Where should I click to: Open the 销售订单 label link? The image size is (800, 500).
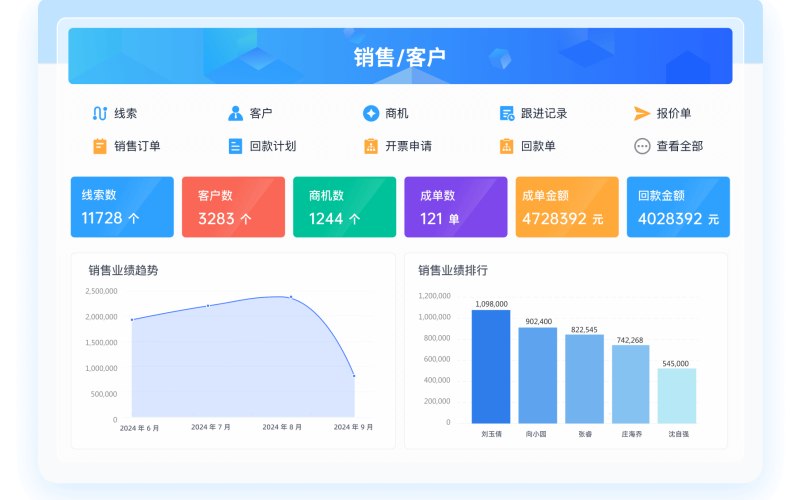pos(137,146)
